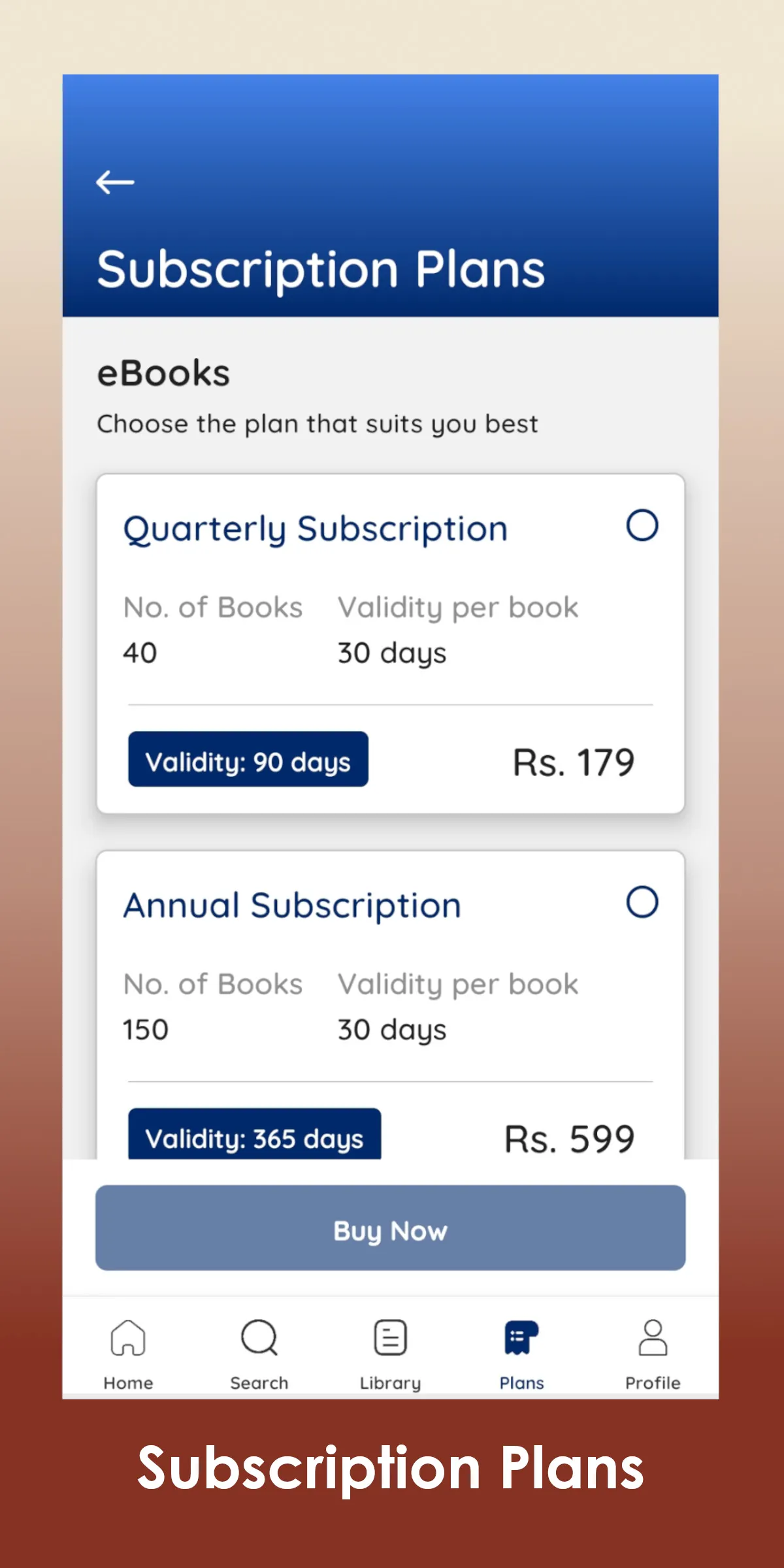Expand the Quarterly Subscription card

[x=317, y=528]
